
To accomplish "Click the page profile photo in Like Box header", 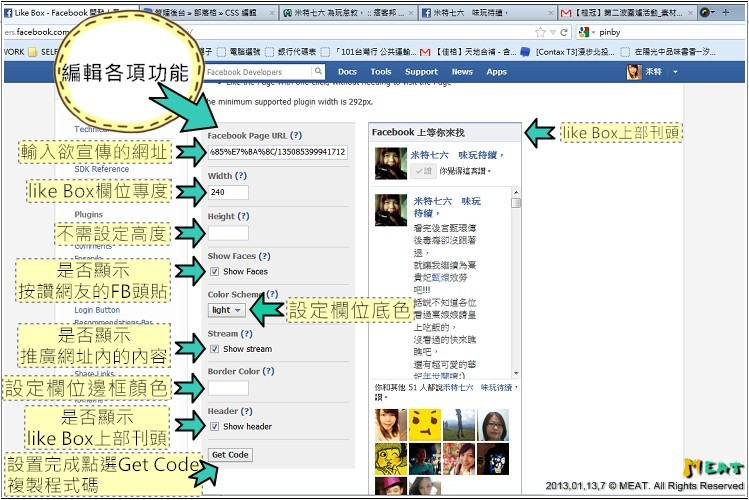I will tap(391, 163).
